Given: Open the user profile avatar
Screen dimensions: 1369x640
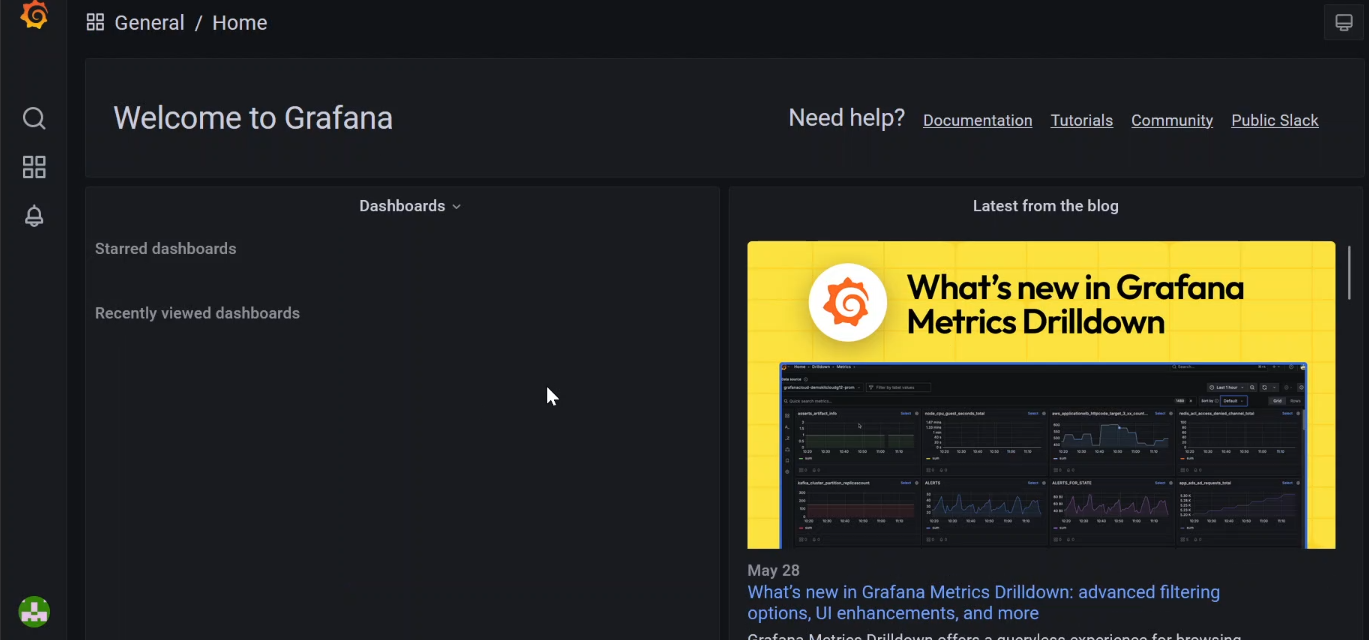Looking at the screenshot, I should (34, 611).
